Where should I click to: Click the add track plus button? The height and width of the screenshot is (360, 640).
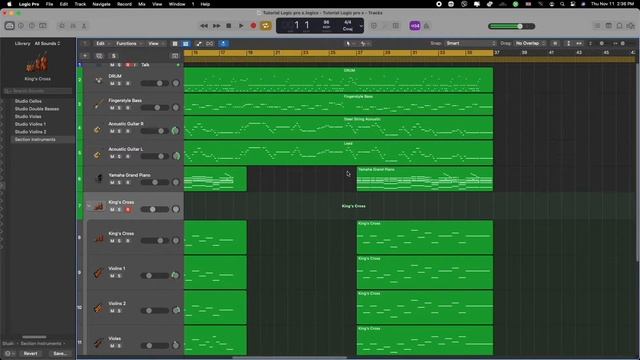[x=85, y=56]
